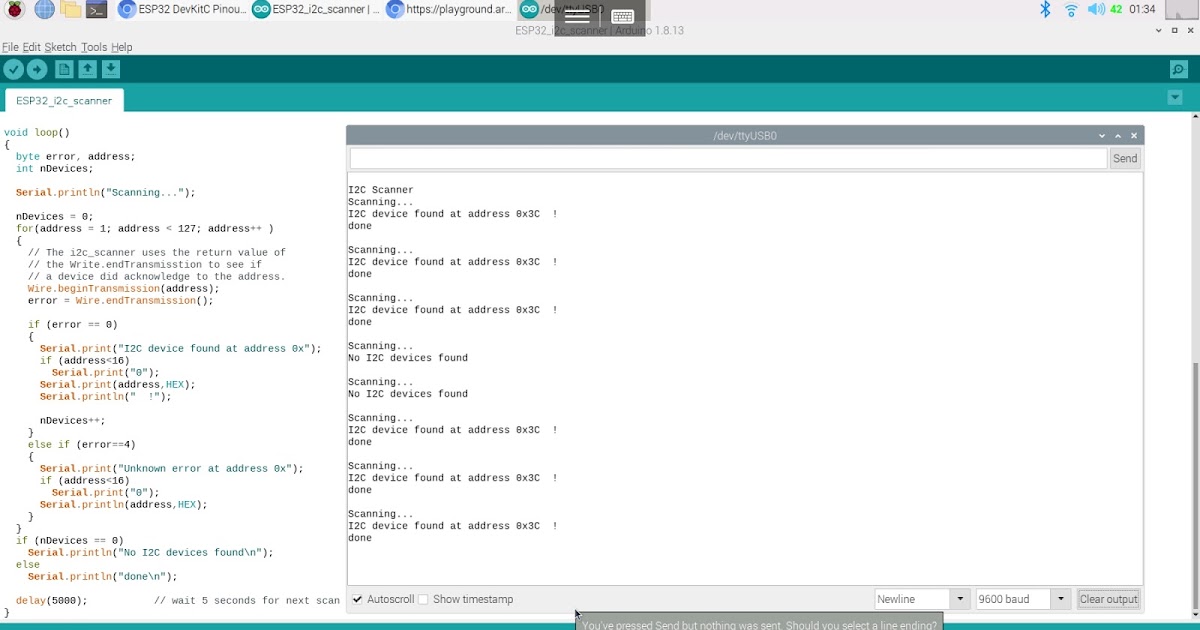This screenshot has width=1200, height=630.
Task: Enable the Show timestamp checkbox
Action: coord(424,599)
